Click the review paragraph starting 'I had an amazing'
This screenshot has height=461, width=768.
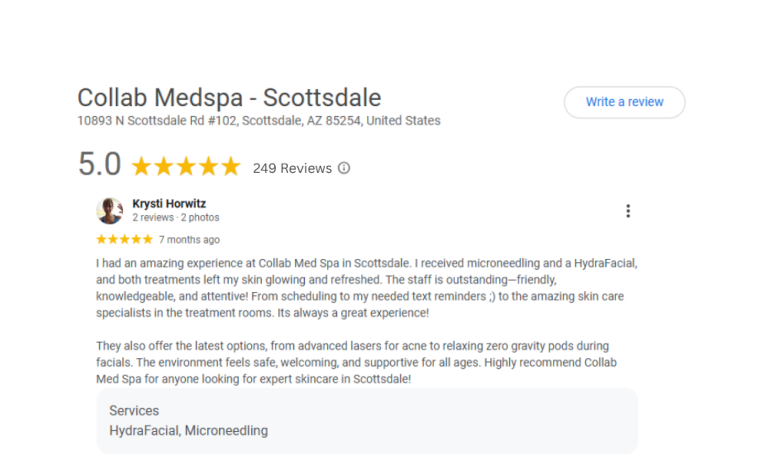366,288
